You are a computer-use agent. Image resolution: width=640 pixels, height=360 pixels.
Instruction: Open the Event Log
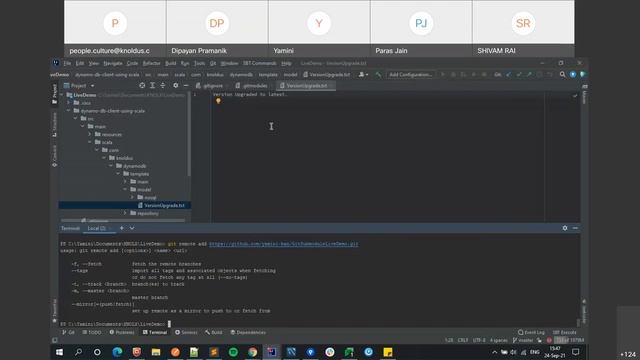[x=531, y=333]
